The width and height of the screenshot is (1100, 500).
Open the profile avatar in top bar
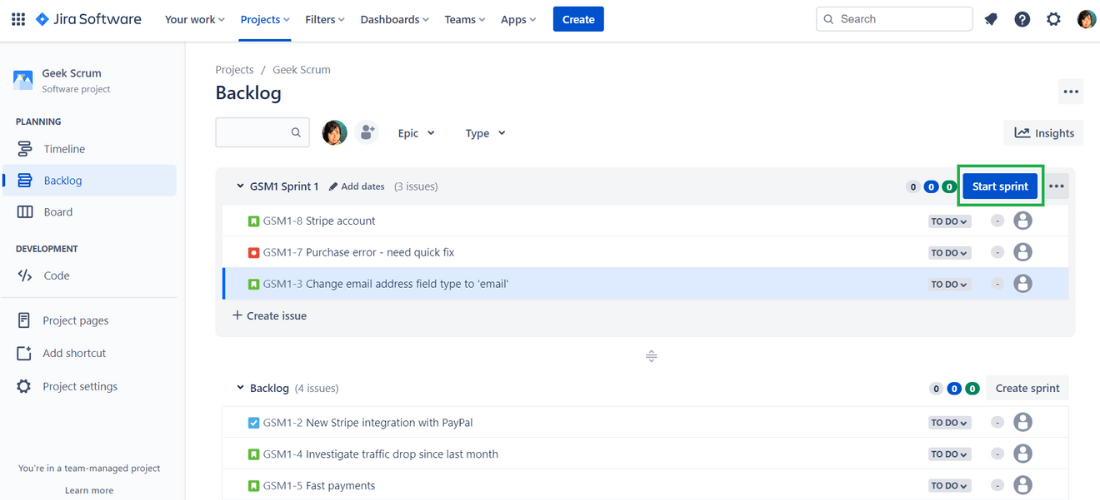coord(1086,20)
